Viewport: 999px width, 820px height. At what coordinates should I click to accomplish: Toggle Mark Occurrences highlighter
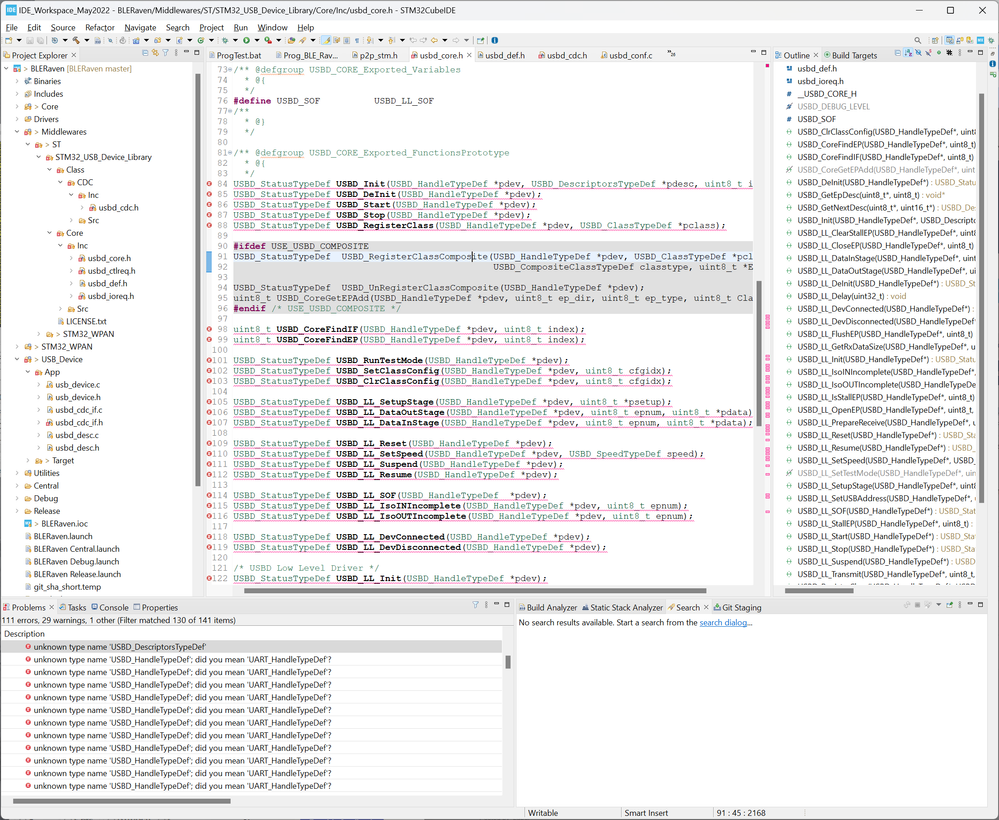325,40
